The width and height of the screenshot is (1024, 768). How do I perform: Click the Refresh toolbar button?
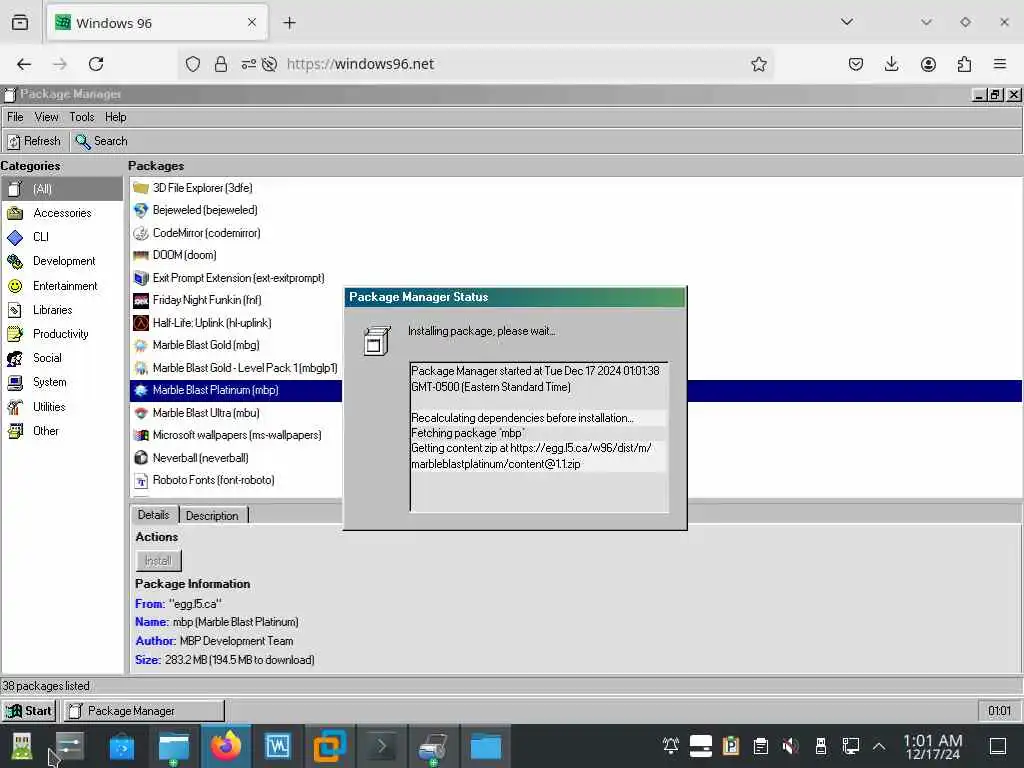34,141
